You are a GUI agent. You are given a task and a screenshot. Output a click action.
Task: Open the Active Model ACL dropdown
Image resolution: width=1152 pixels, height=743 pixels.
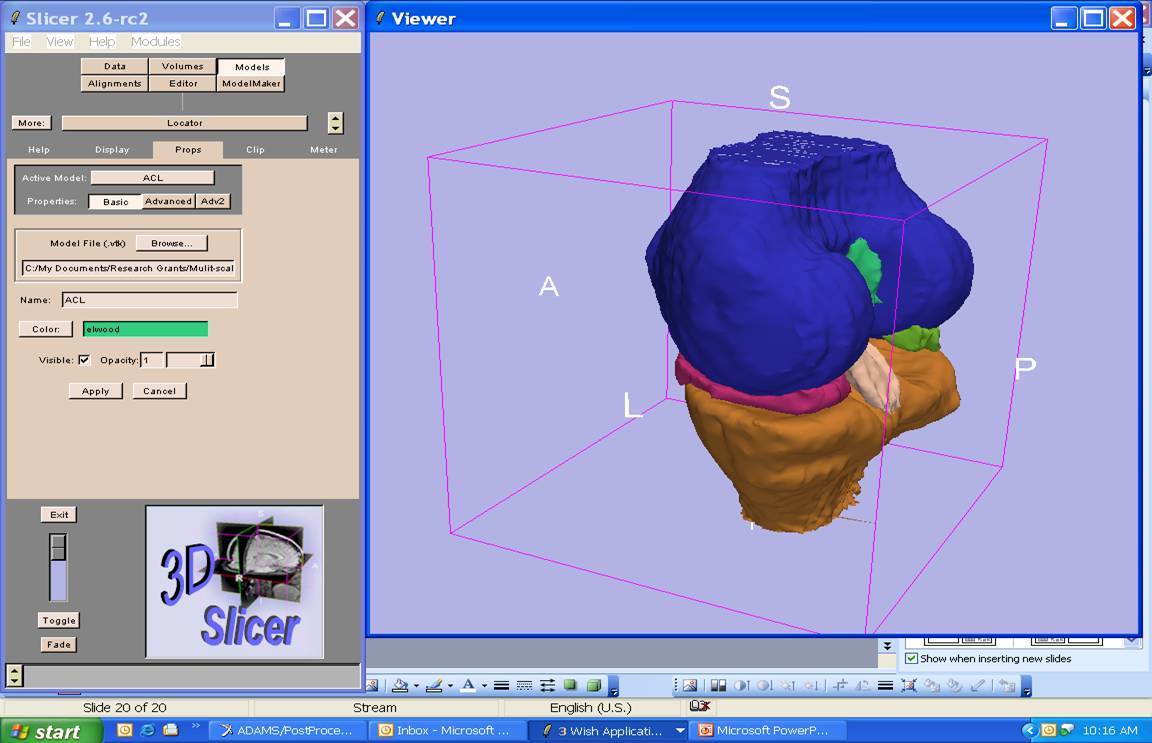point(152,178)
